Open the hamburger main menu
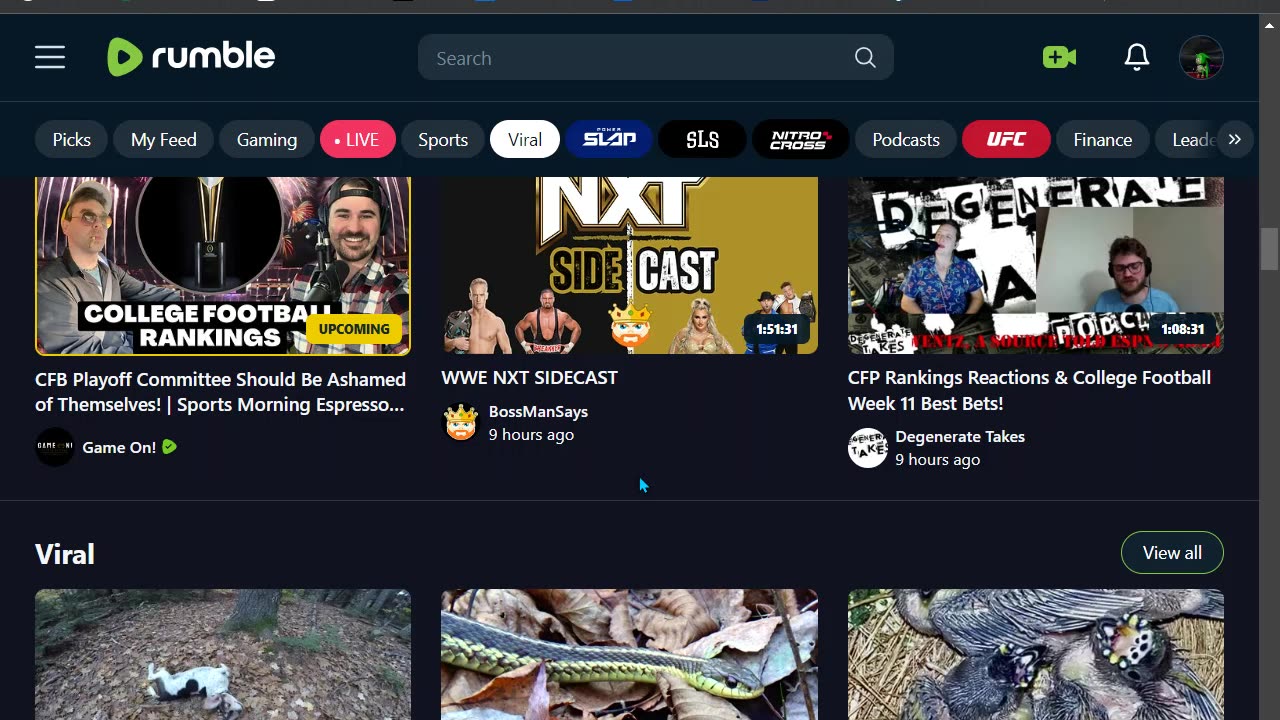 50,58
